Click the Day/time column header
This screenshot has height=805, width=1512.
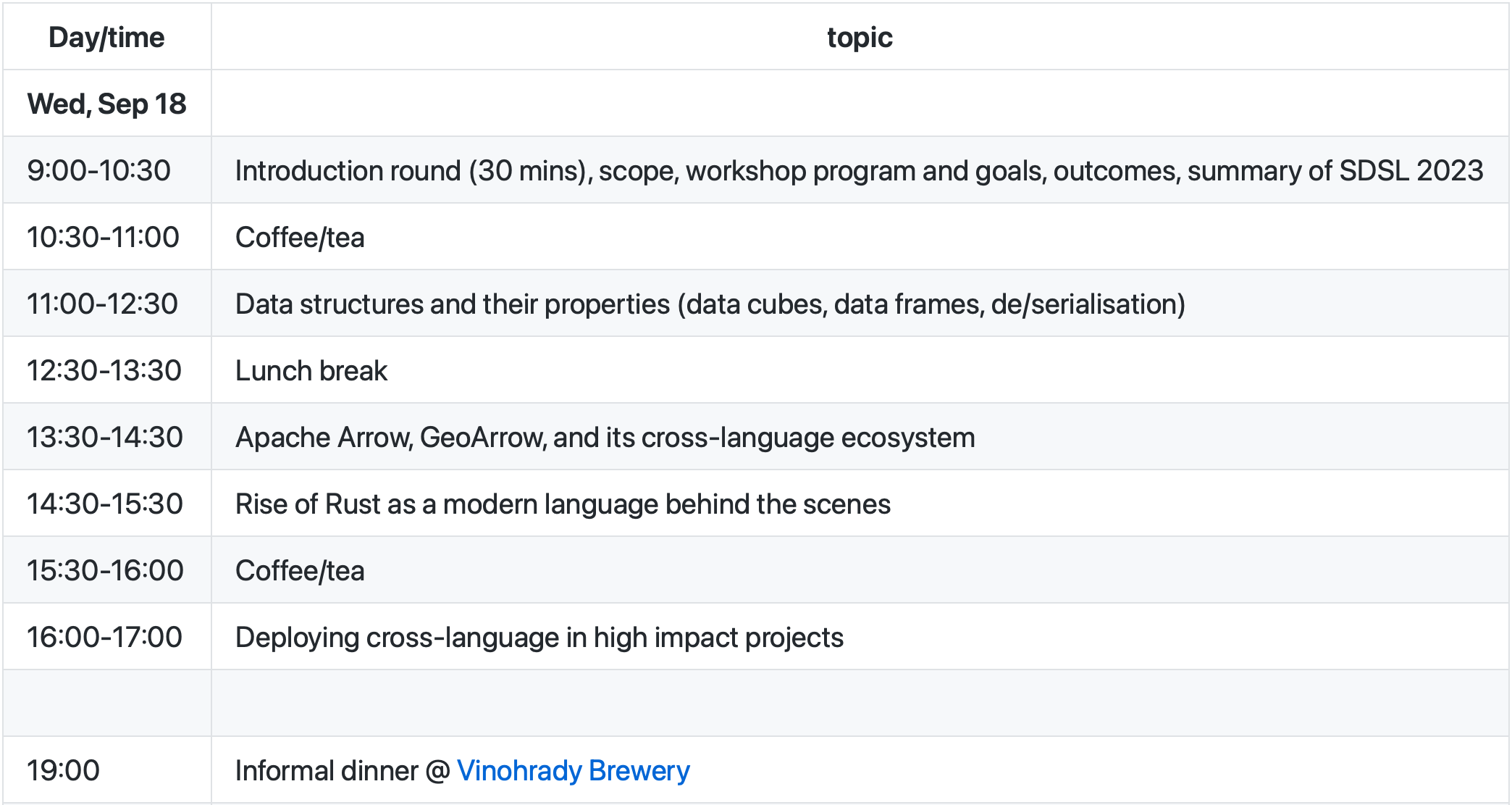tap(106, 37)
